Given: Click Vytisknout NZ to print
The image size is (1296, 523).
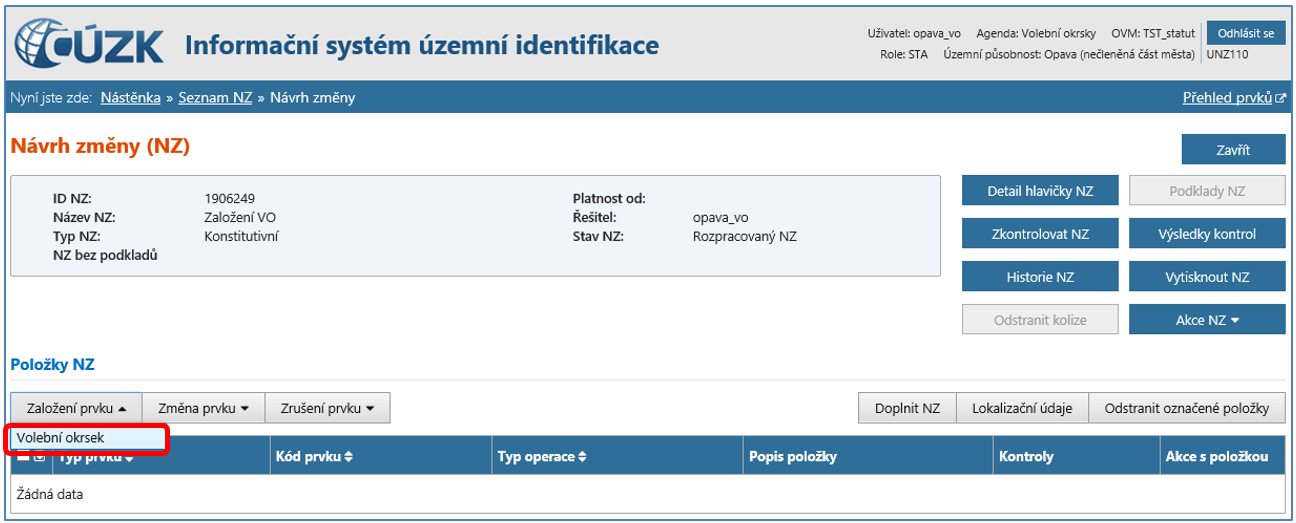Looking at the screenshot, I should (1206, 277).
